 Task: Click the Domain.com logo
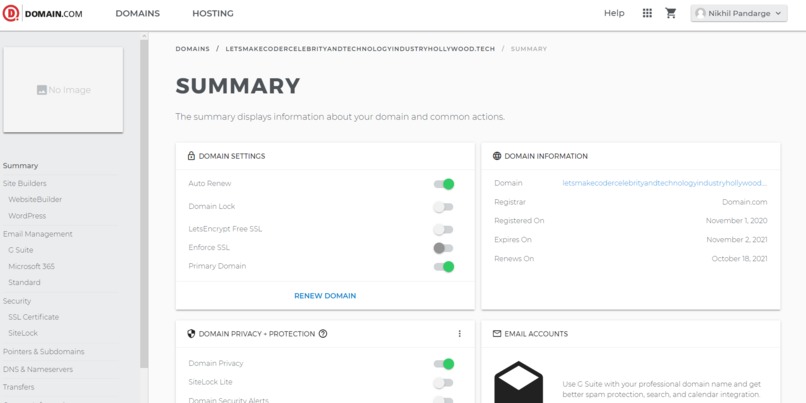43,13
